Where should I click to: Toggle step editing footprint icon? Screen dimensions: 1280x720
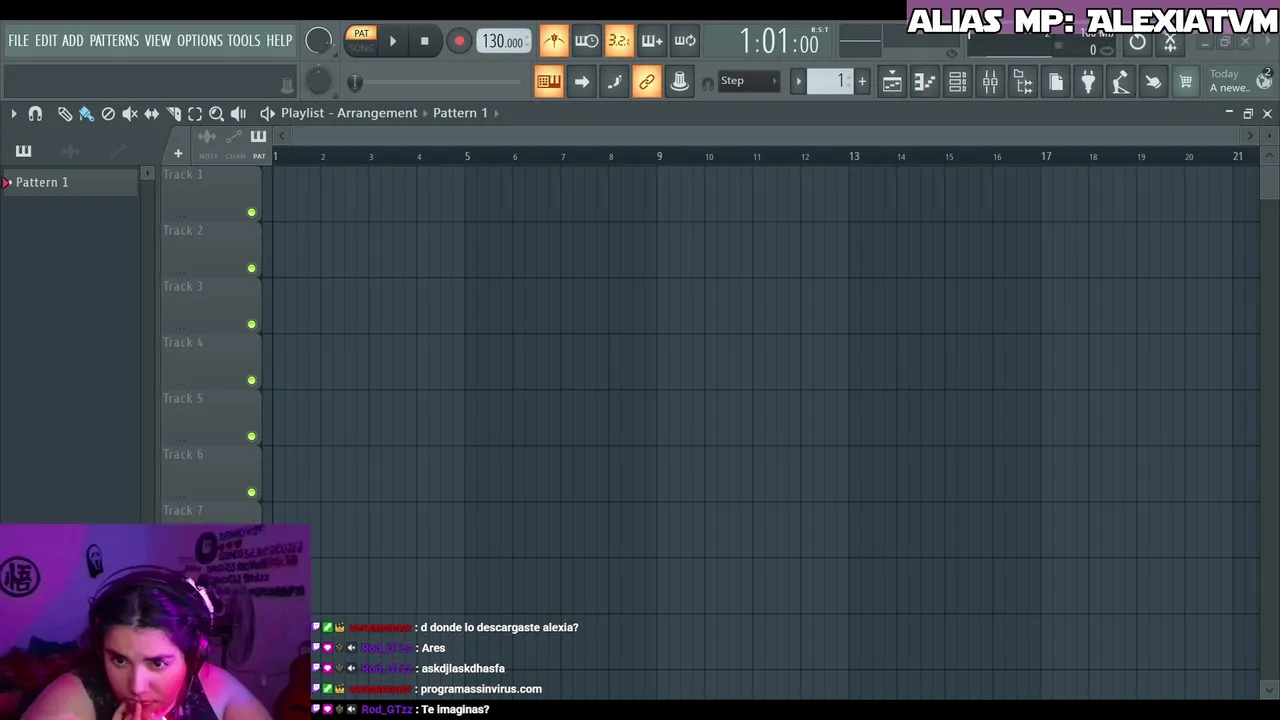[x=614, y=82]
